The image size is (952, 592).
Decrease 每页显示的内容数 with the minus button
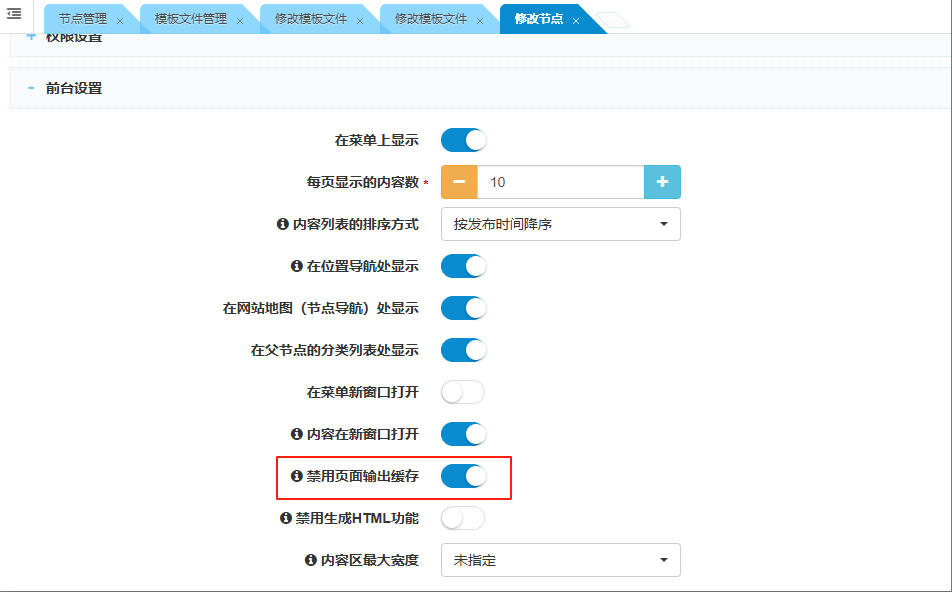[459, 182]
